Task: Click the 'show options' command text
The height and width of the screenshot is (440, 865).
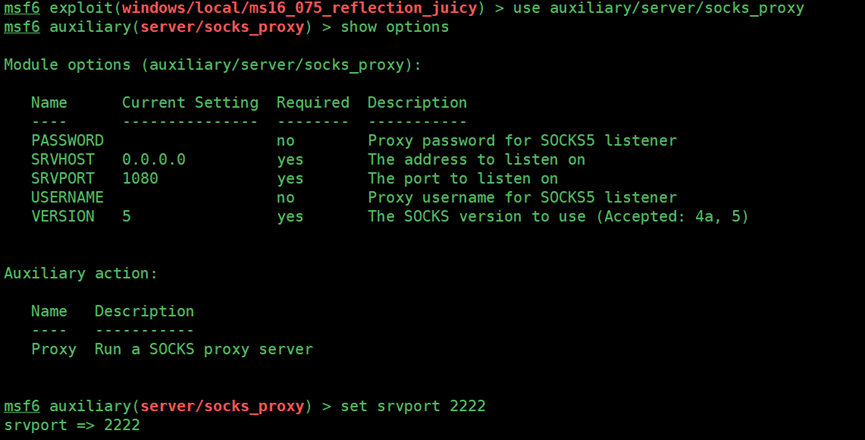Action: pos(394,27)
